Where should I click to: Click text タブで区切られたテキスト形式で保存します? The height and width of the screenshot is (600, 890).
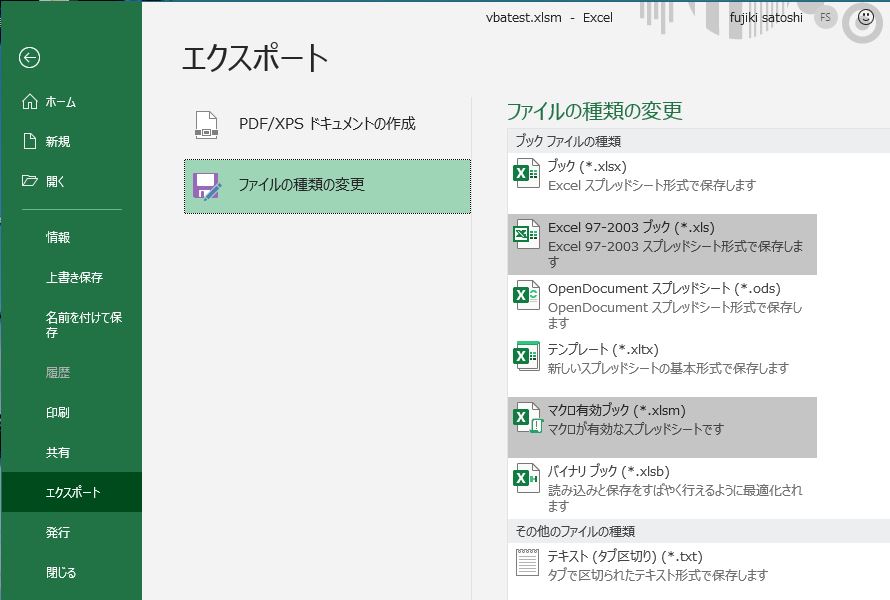[x=657, y=575]
